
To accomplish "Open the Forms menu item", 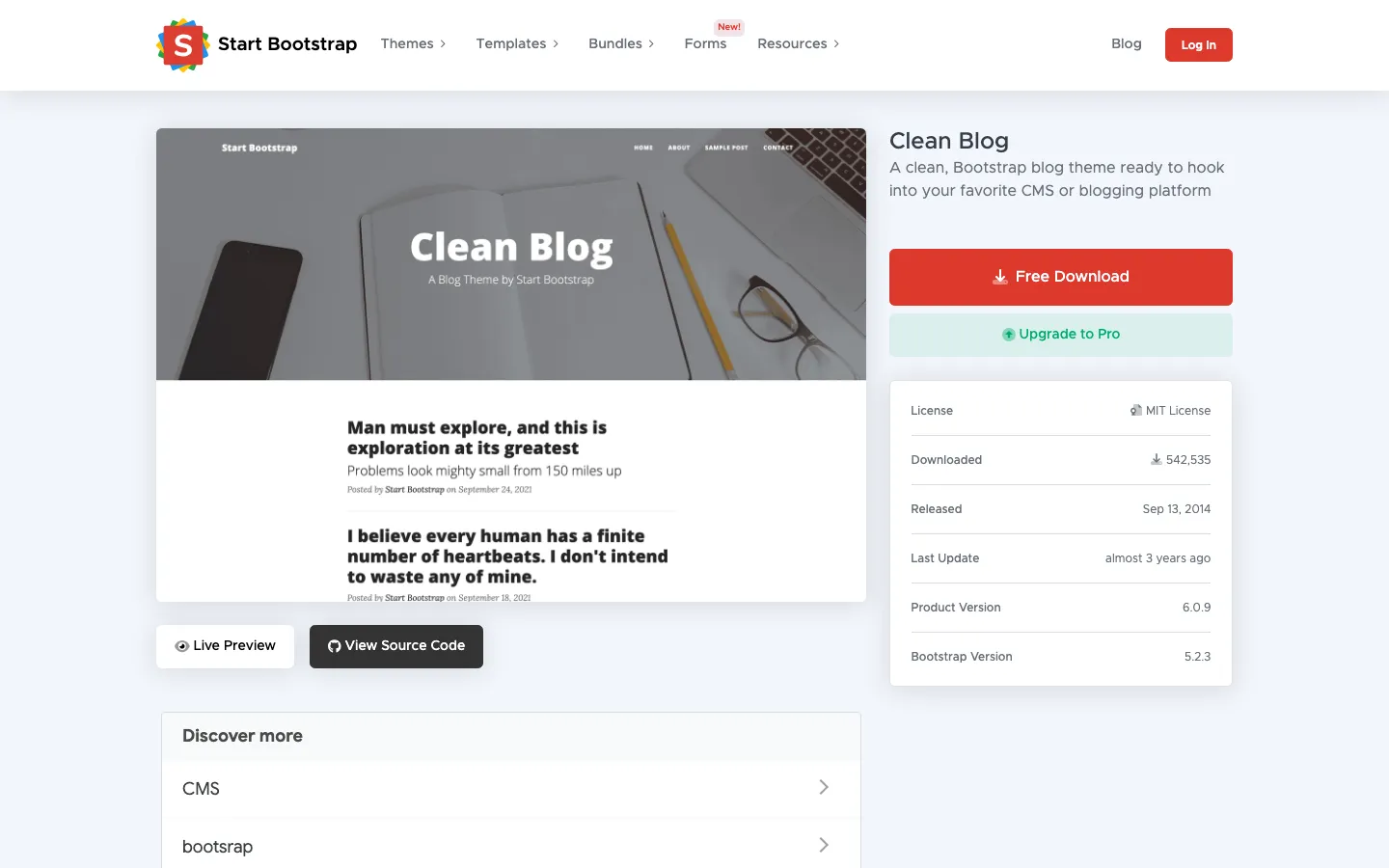I will (x=705, y=44).
